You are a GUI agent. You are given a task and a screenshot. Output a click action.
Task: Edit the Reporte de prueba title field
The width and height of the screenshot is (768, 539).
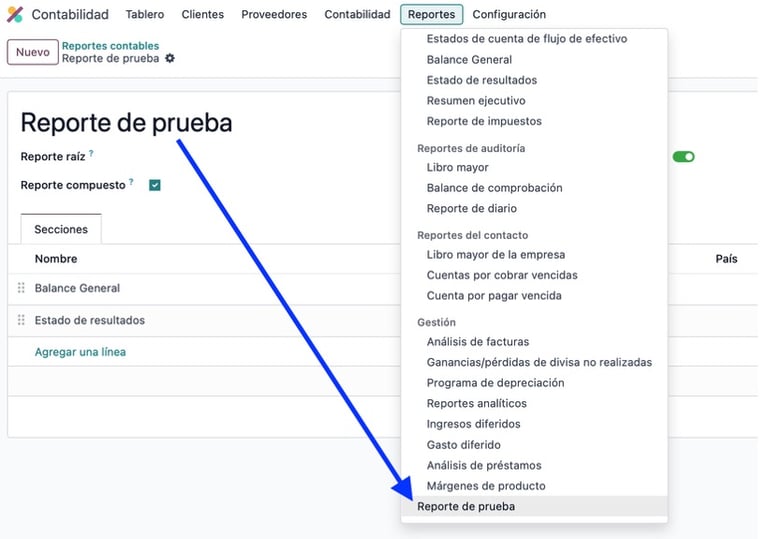point(126,122)
